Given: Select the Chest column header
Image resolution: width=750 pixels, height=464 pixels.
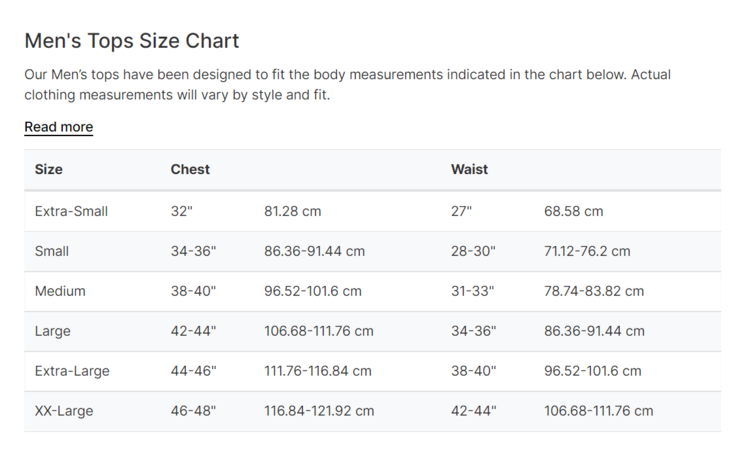Looking at the screenshot, I should (190, 170).
